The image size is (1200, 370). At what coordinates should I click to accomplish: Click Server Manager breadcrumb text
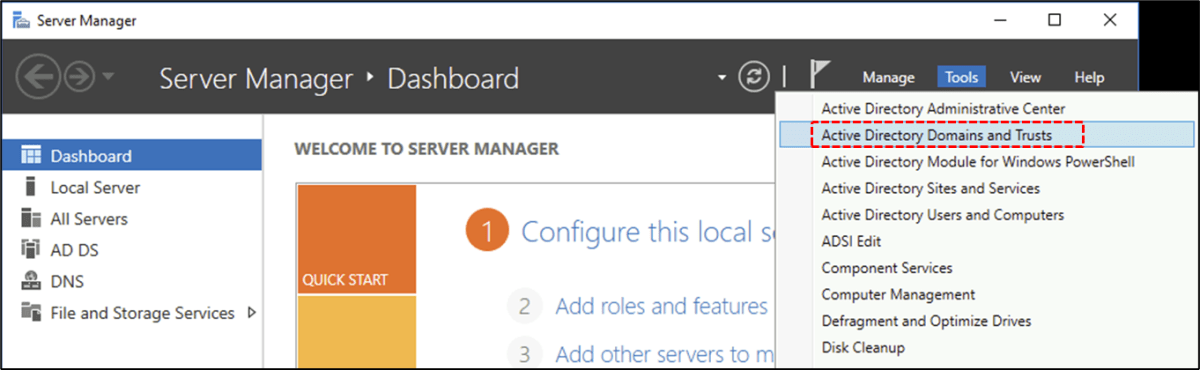point(256,78)
